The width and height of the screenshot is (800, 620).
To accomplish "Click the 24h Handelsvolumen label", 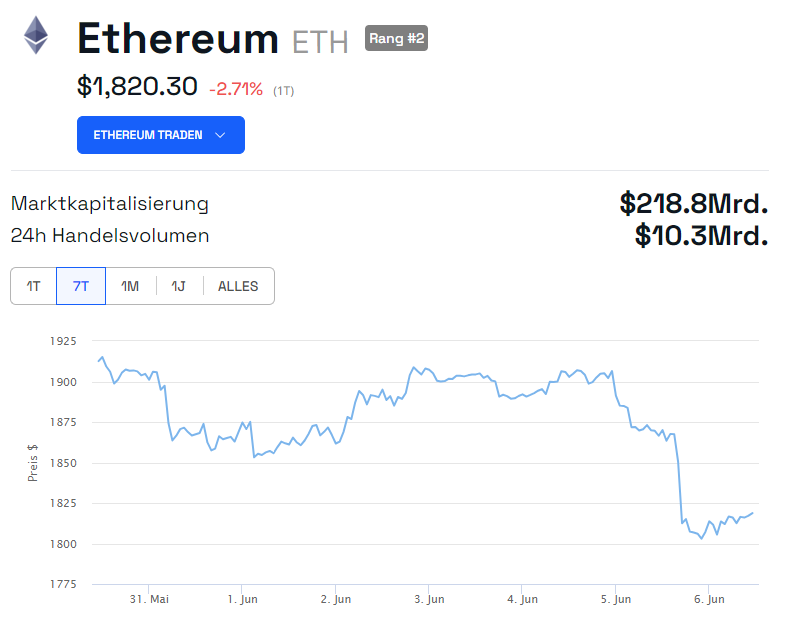I will 110,236.
